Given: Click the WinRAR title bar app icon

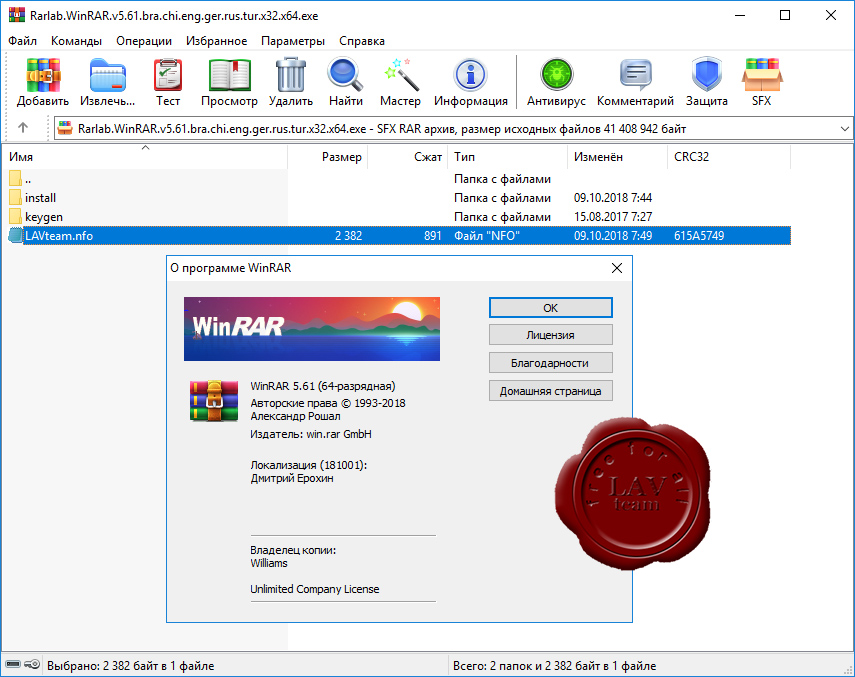Looking at the screenshot, I should (x=17, y=15).
